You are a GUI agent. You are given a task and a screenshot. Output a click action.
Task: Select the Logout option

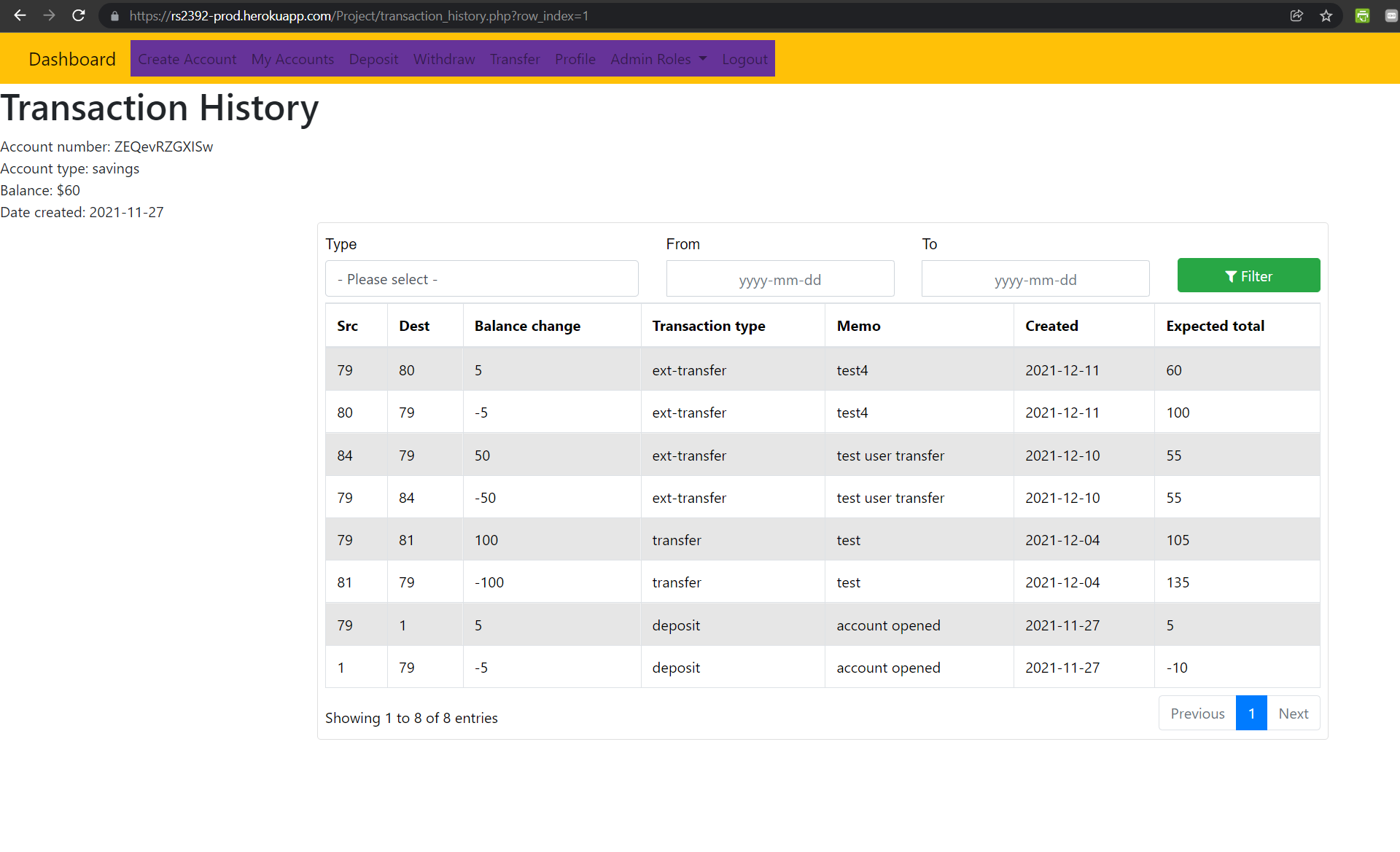point(744,59)
